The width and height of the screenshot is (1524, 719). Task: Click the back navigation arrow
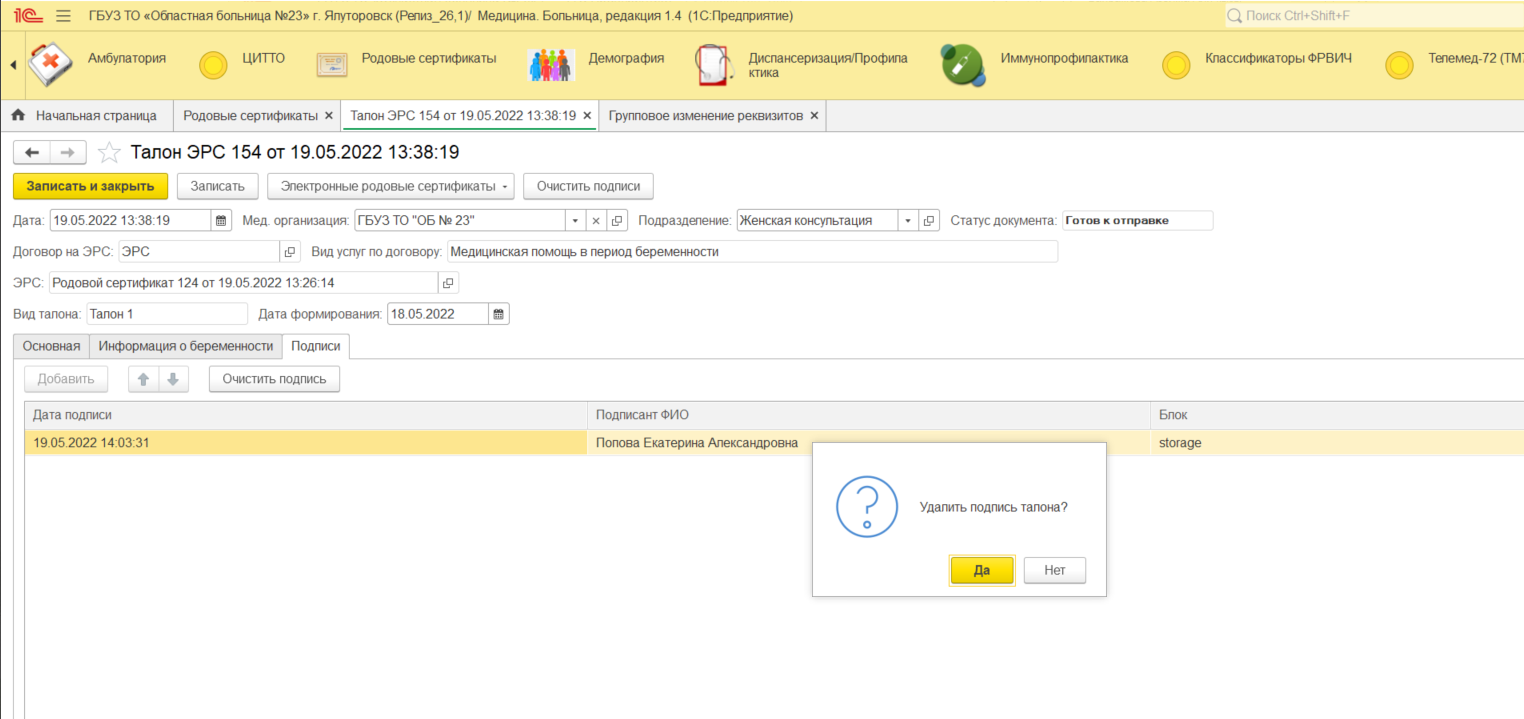tap(32, 152)
